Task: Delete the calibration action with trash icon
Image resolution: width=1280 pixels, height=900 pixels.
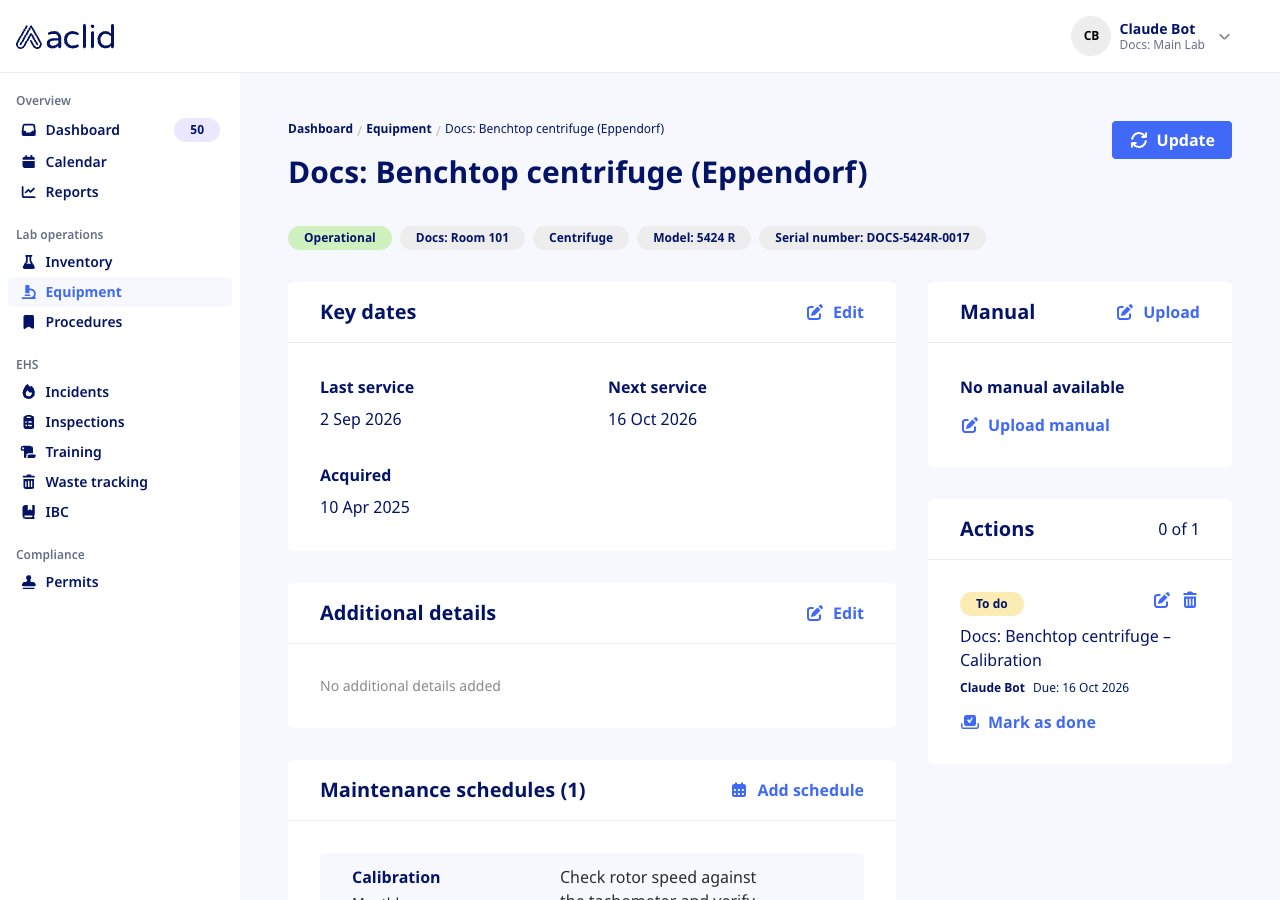Action: [1190, 600]
